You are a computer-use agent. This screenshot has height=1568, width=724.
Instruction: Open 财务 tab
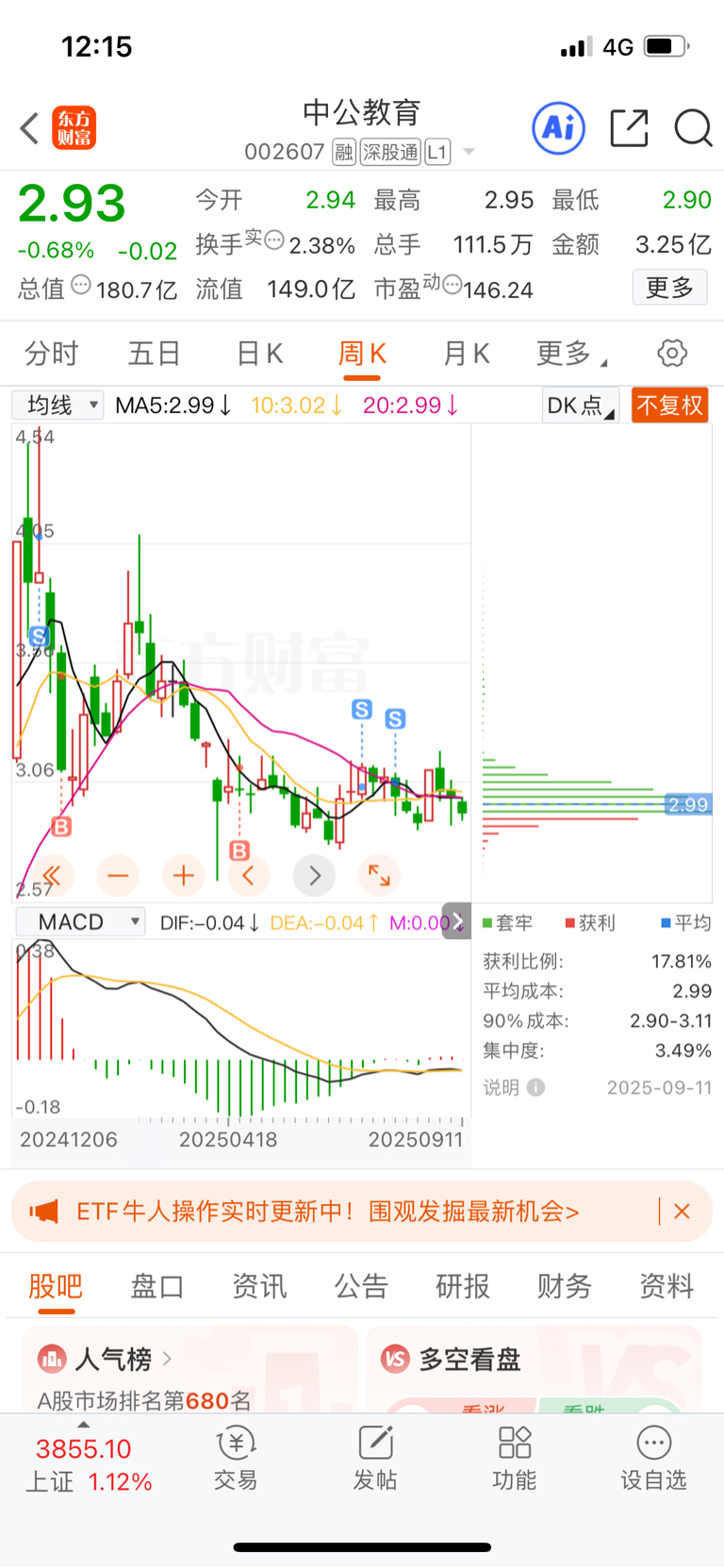(565, 1286)
